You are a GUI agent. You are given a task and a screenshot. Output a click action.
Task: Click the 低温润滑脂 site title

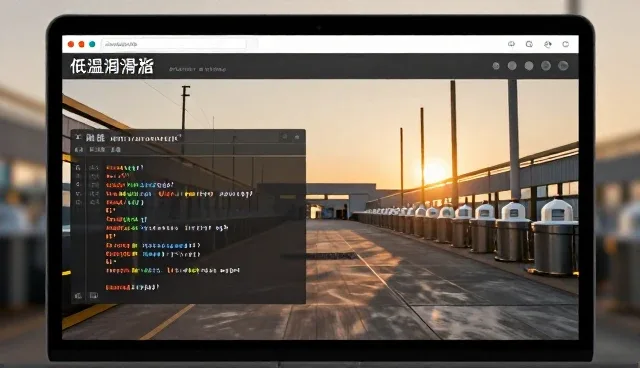pyautogui.click(x=112, y=66)
